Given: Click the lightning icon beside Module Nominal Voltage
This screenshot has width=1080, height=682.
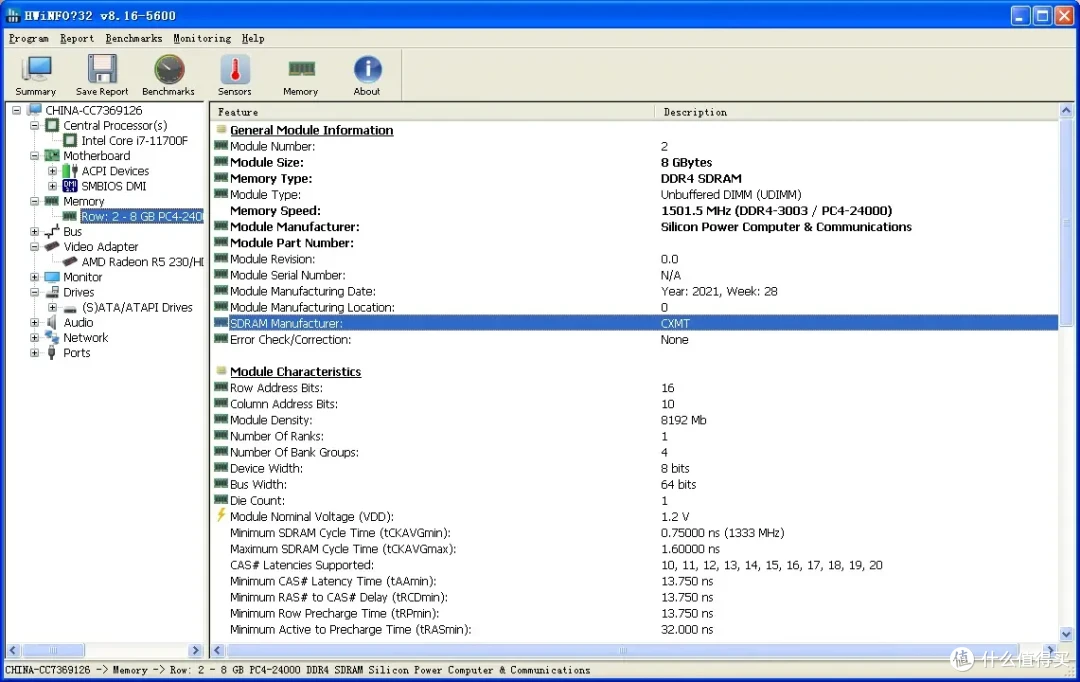Looking at the screenshot, I should tap(221, 515).
